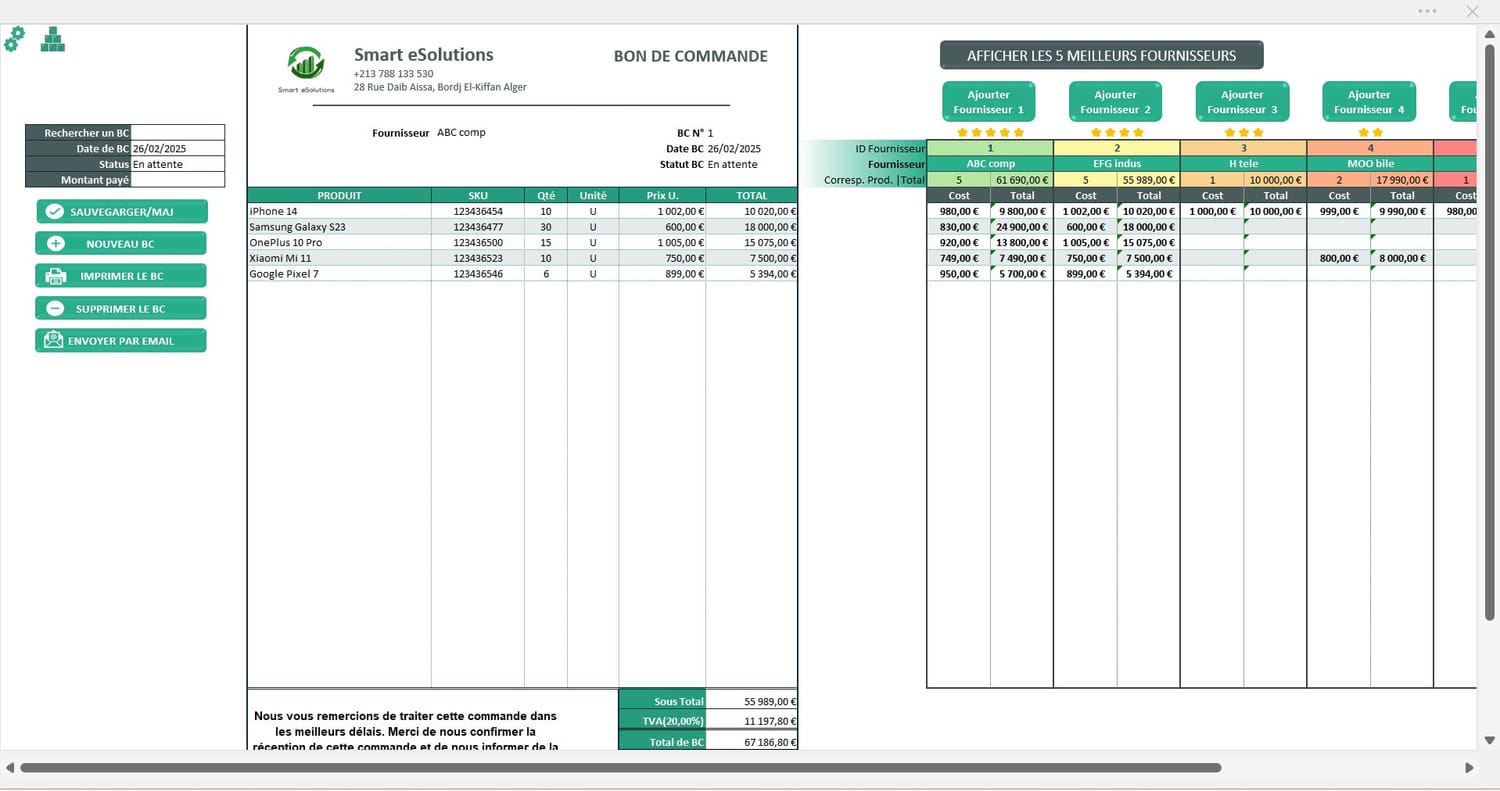Click the minus icon on SUPPRIMER LE BC
Image resolution: width=1500 pixels, height=791 pixels.
pos(56,309)
